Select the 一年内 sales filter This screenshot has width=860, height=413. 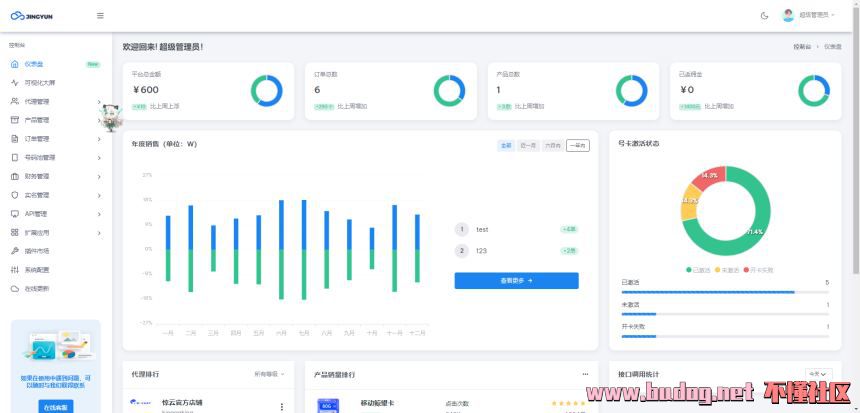(578, 145)
